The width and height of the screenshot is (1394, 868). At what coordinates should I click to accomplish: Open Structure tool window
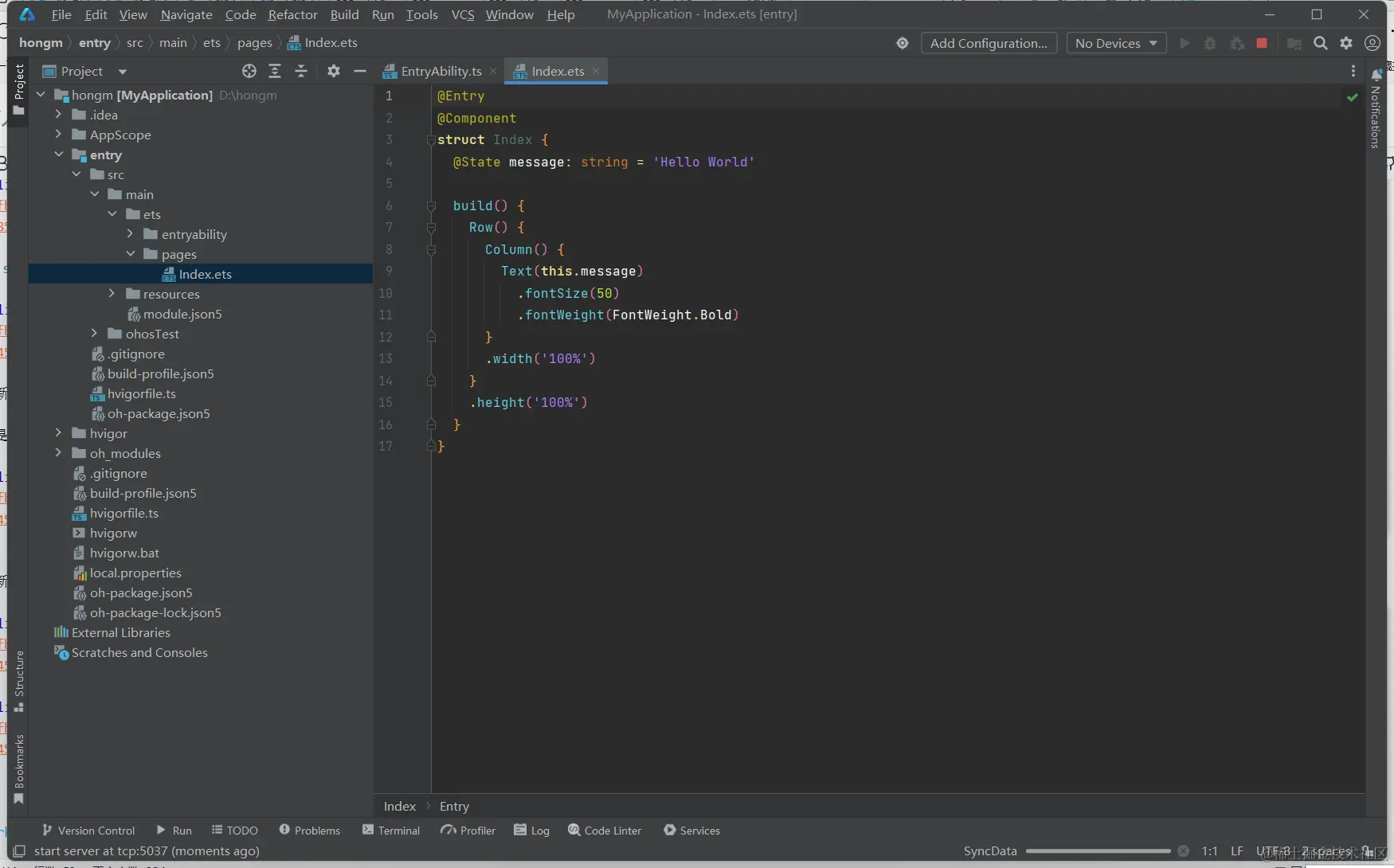[19, 682]
